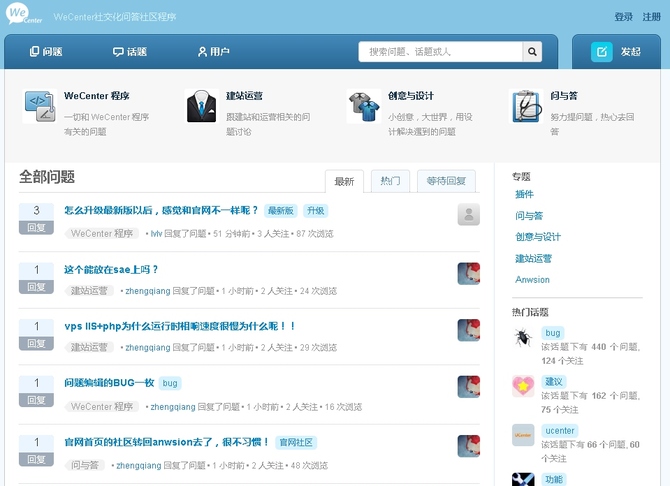Open the 问题 navigation item
This screenshot has width=670, height=486.
coord(46,52)
